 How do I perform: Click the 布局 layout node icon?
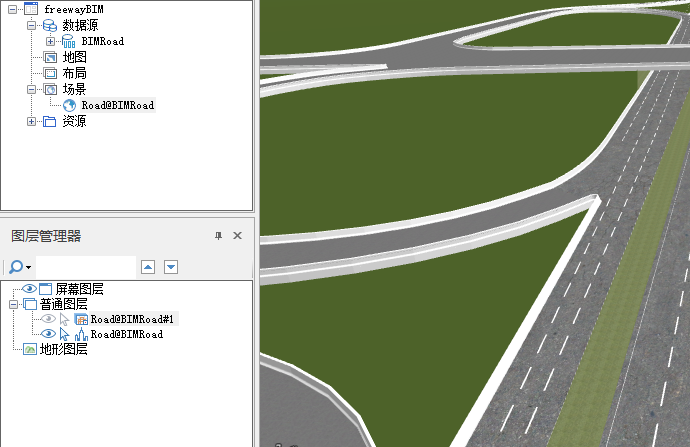pyautogui.click(x=50, y=73)
